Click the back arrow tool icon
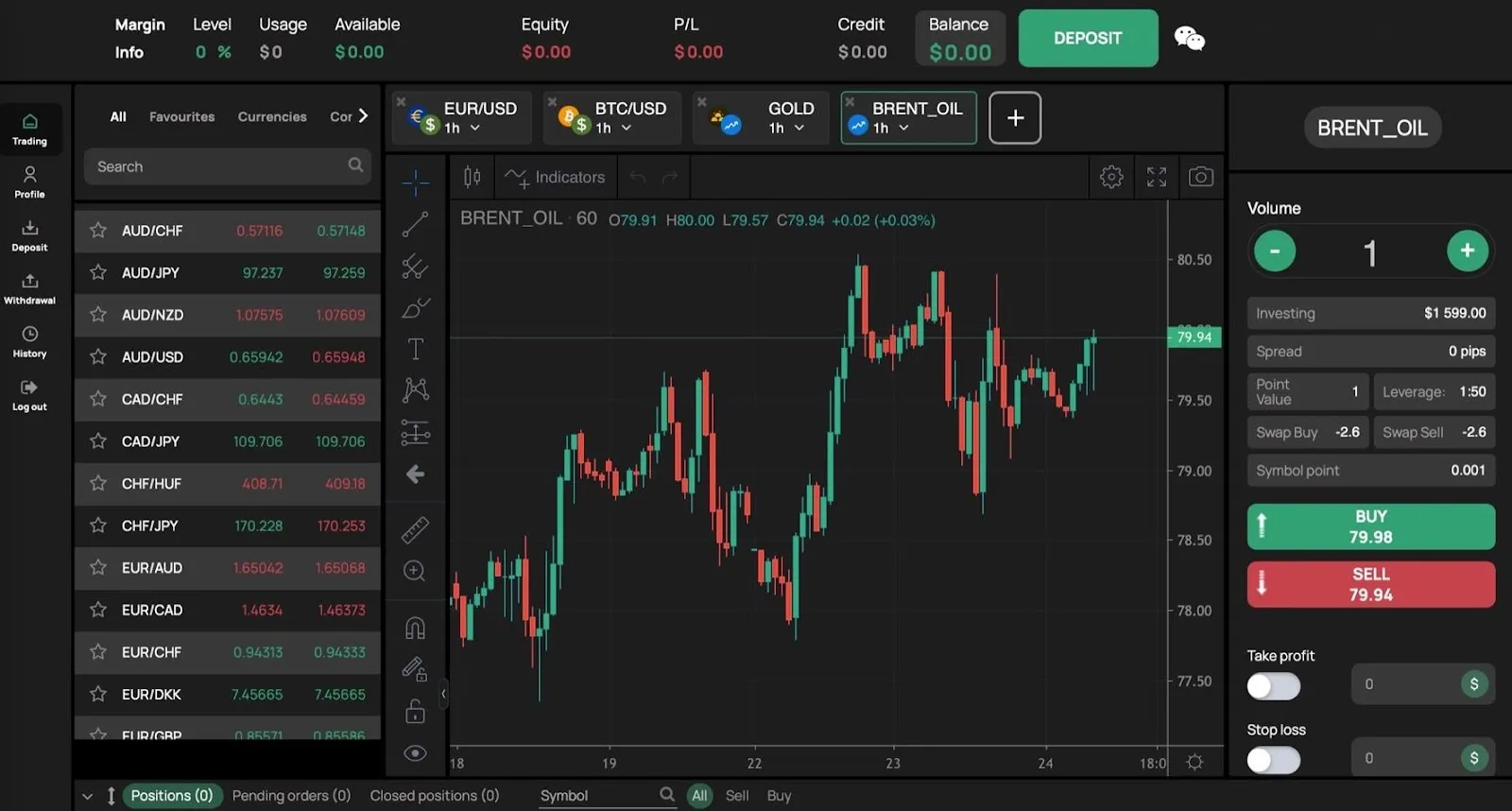1512x811 pixels. click(x=415, y=475)
